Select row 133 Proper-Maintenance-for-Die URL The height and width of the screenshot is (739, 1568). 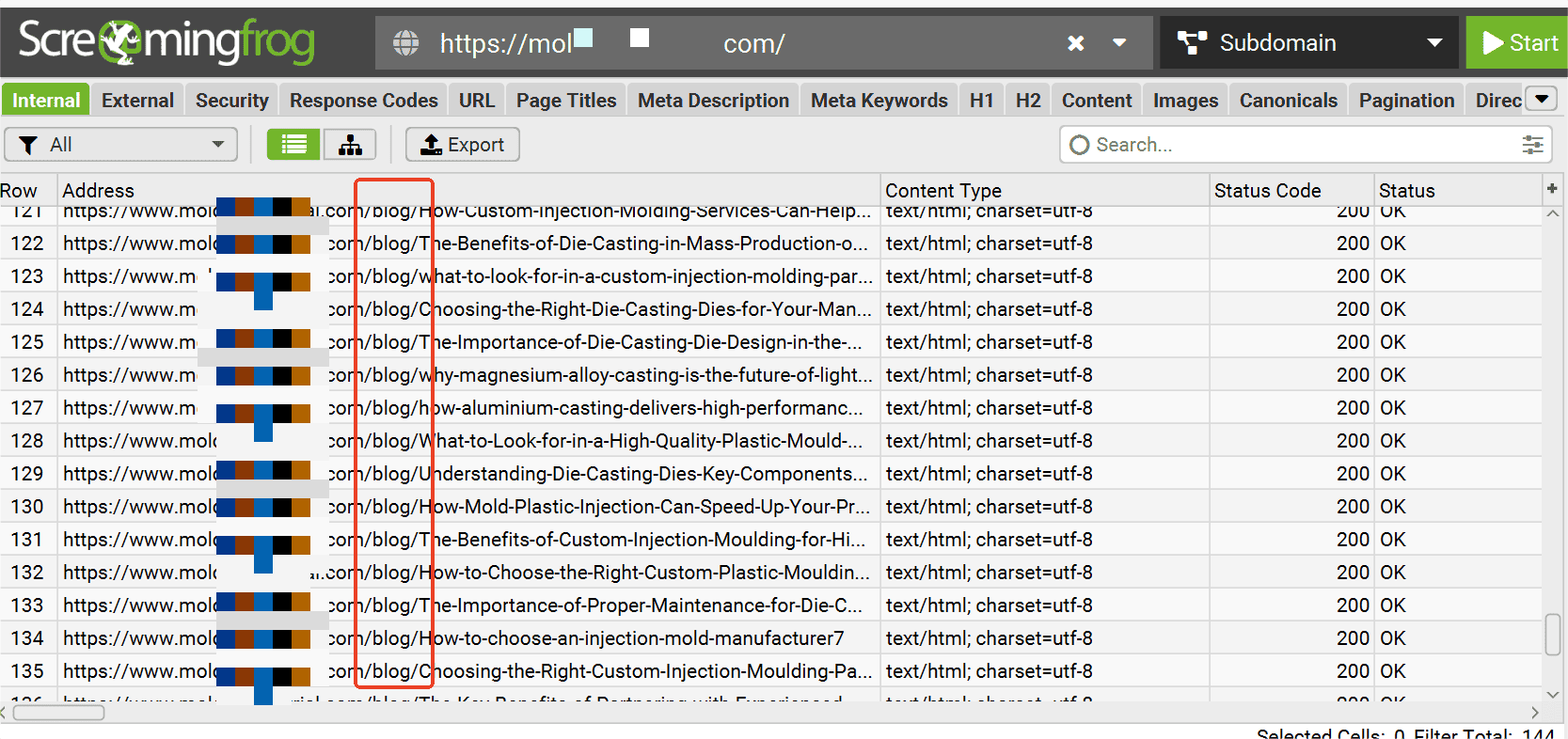pyautogui.click(x=468, y=605)
